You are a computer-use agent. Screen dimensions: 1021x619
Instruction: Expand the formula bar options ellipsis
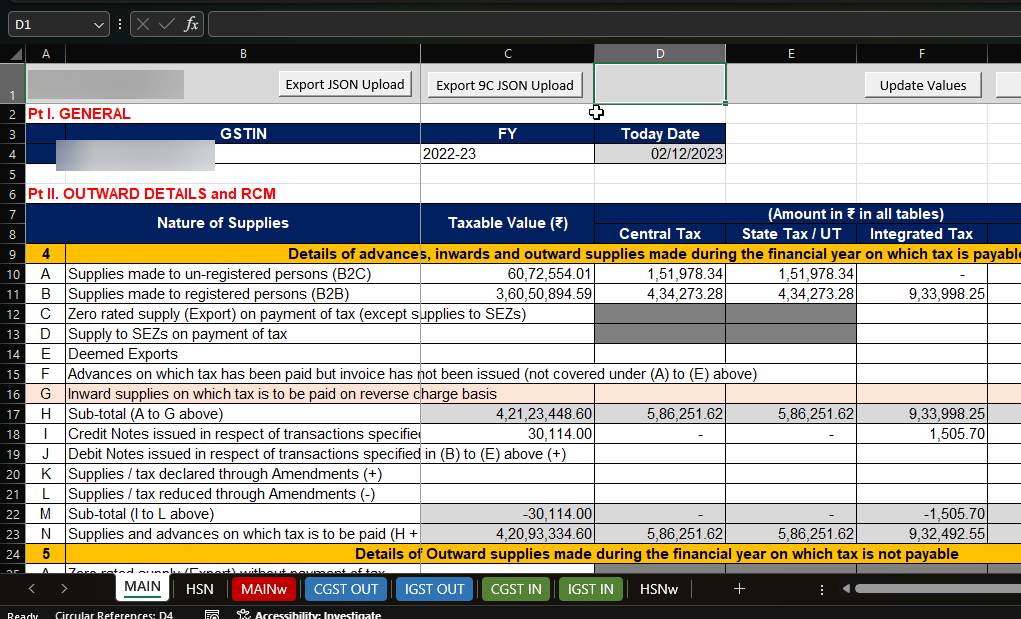pos(121,23)
